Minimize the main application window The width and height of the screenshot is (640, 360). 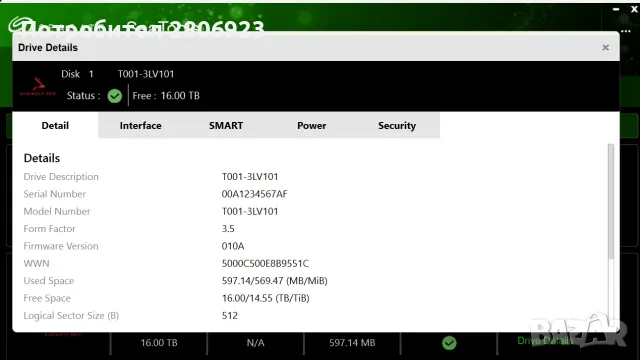coord(616,9)
